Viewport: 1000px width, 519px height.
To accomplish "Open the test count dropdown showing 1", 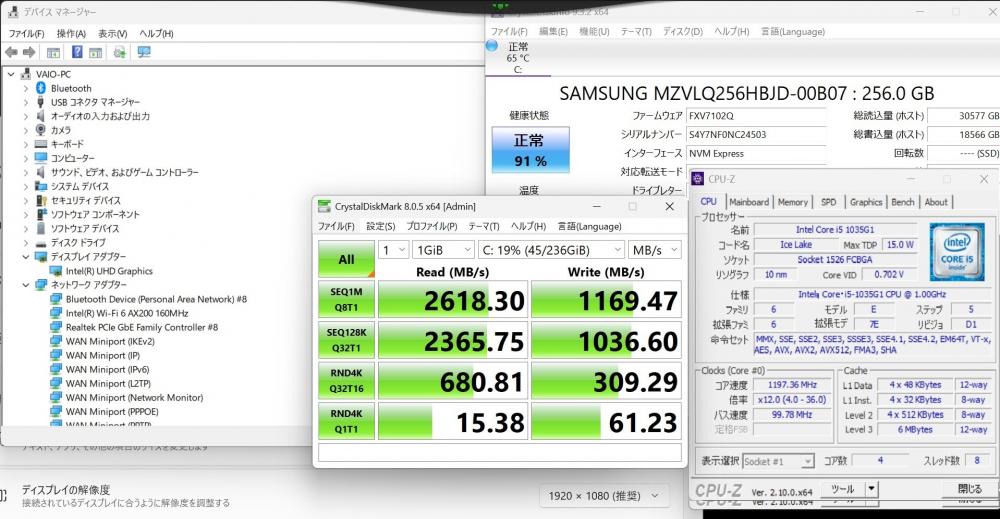I will 393,250.
